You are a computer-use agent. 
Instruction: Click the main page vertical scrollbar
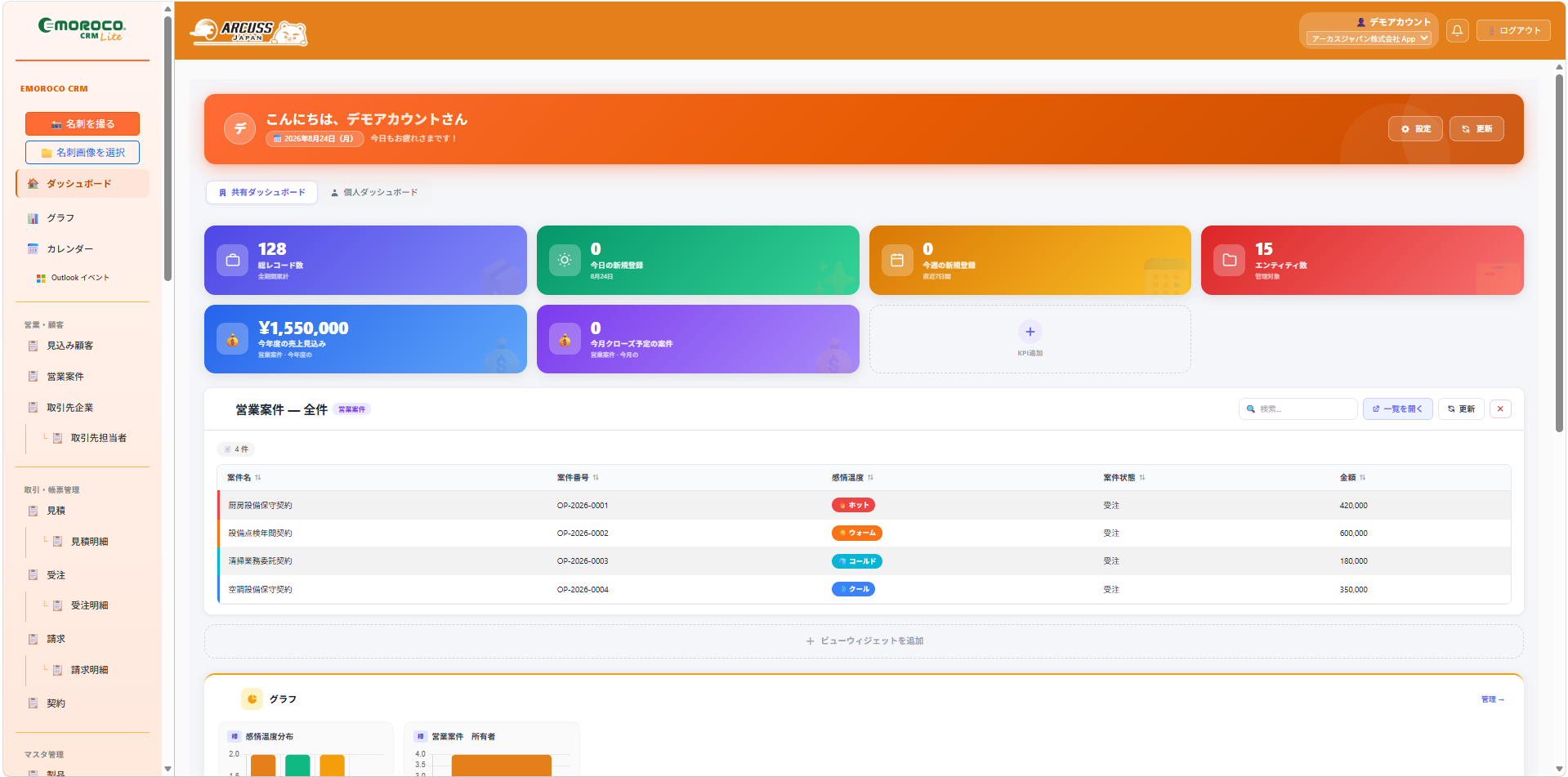(x=1559, y=253)
